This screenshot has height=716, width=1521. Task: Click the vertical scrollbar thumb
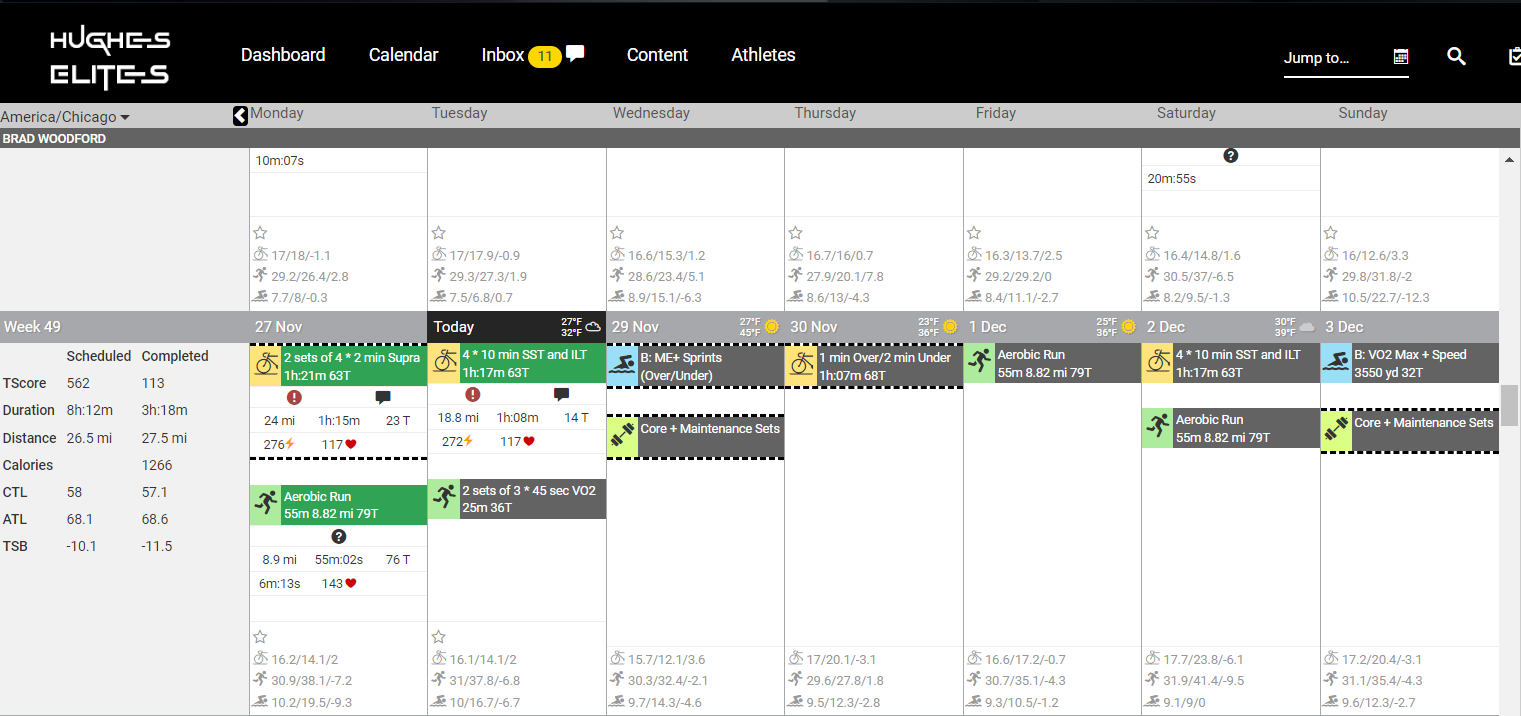coord(1509,405)
